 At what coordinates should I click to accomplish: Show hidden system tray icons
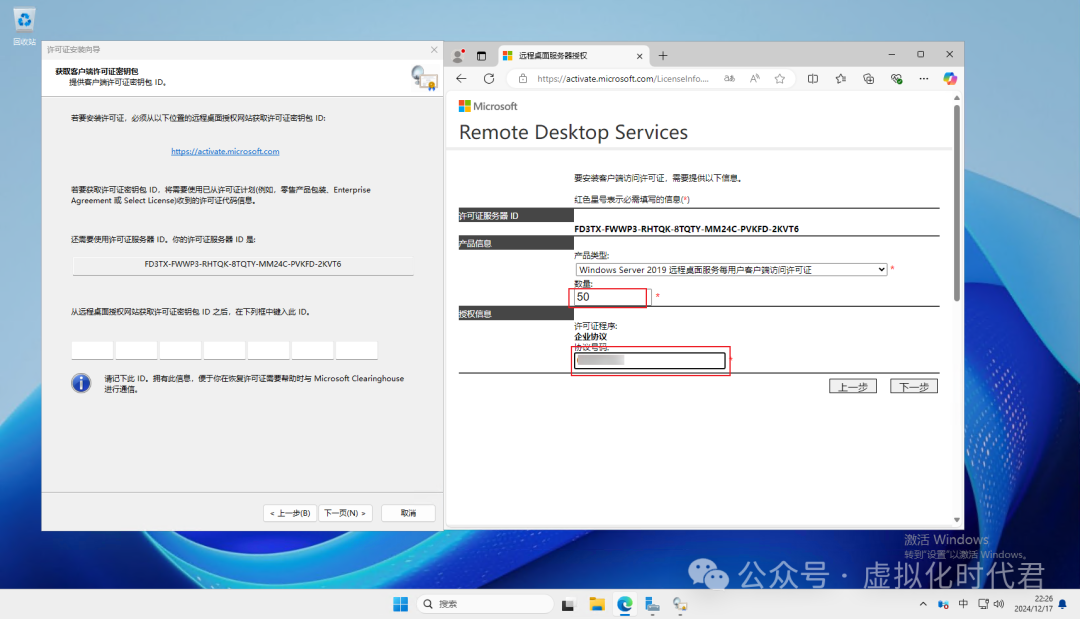[x=923, y=604]
